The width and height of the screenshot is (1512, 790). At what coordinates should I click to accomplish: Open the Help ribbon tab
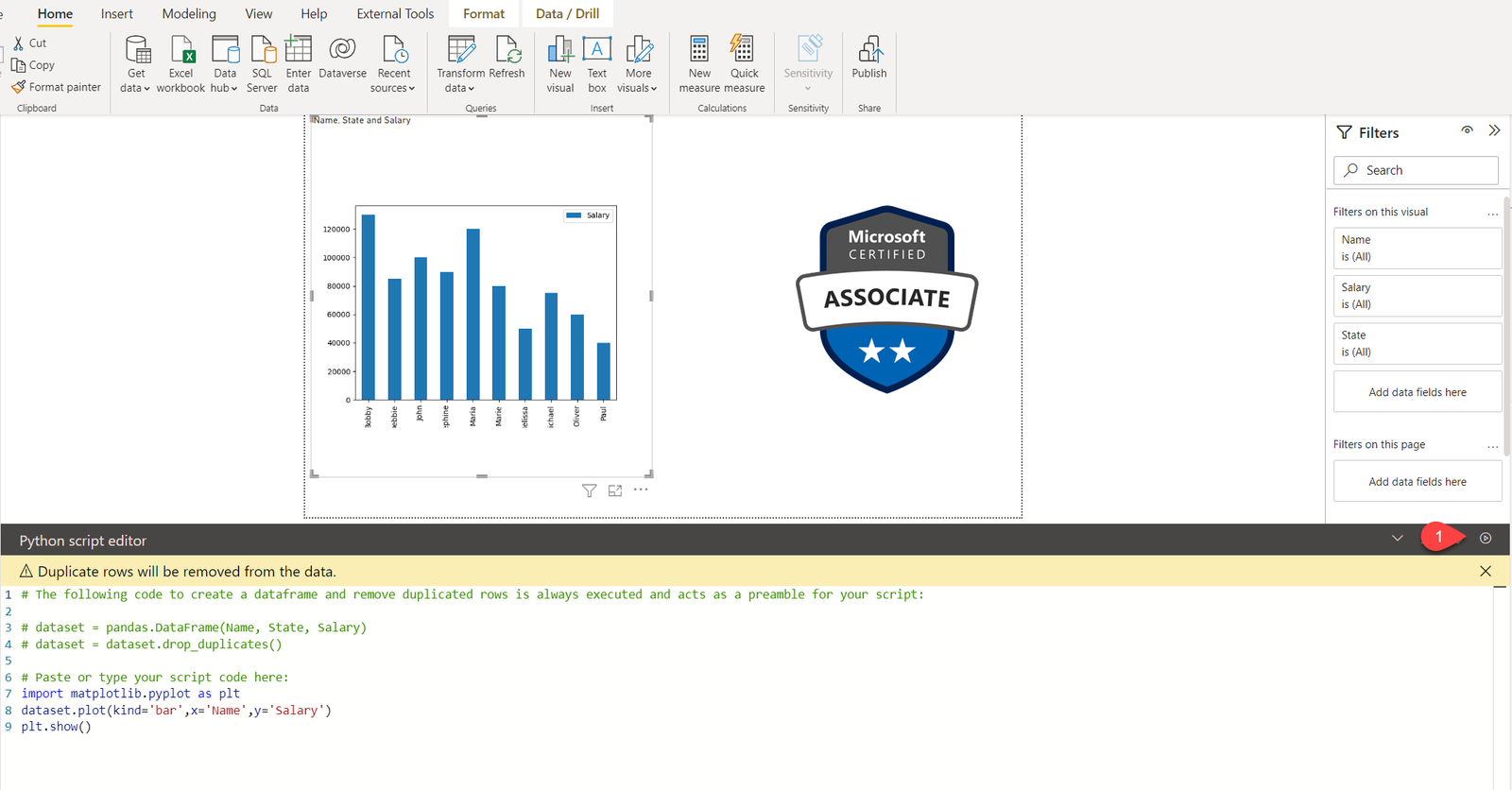pyautogui.click(x=314, y=14)
